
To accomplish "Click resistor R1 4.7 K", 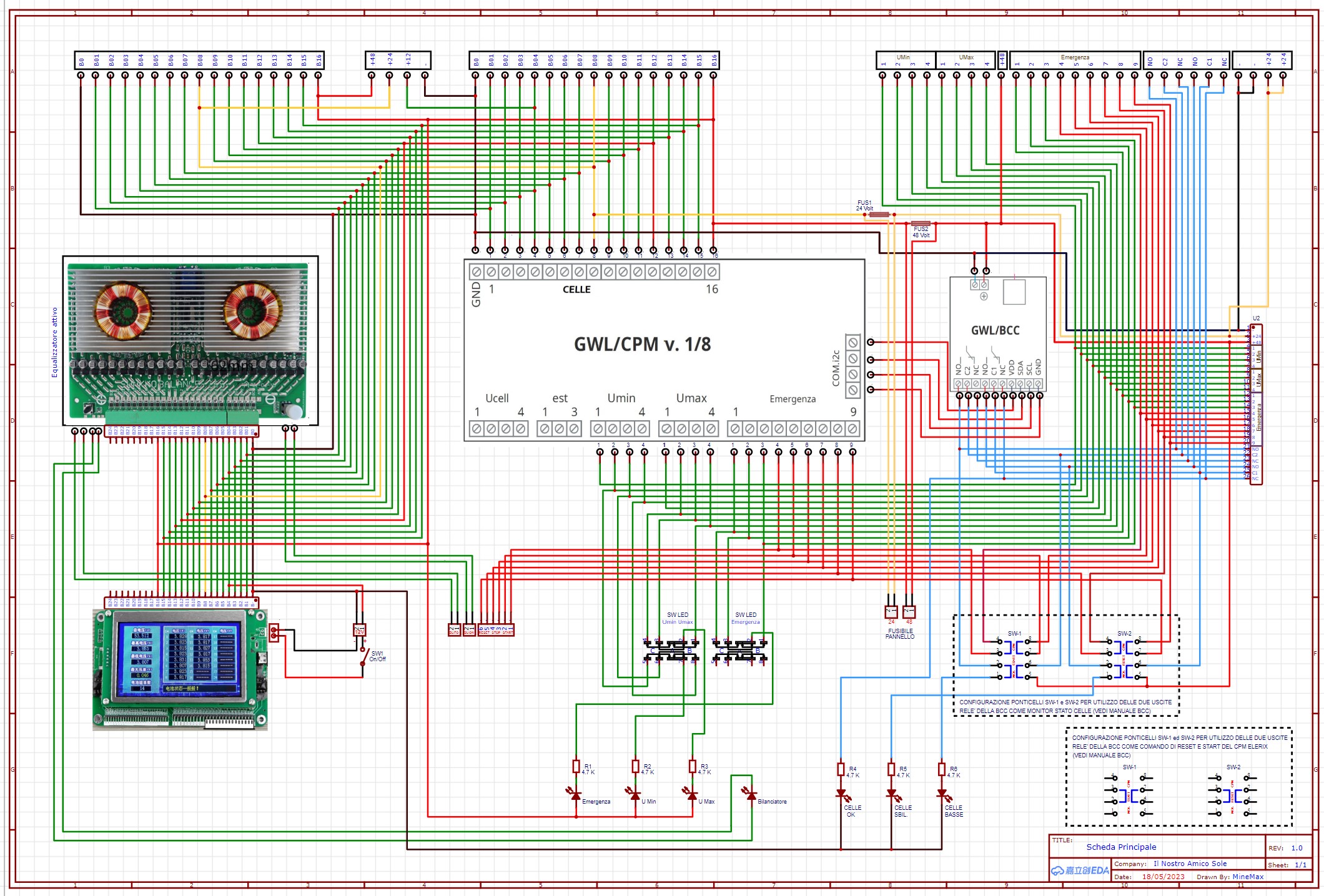I will tap(576, 766).
